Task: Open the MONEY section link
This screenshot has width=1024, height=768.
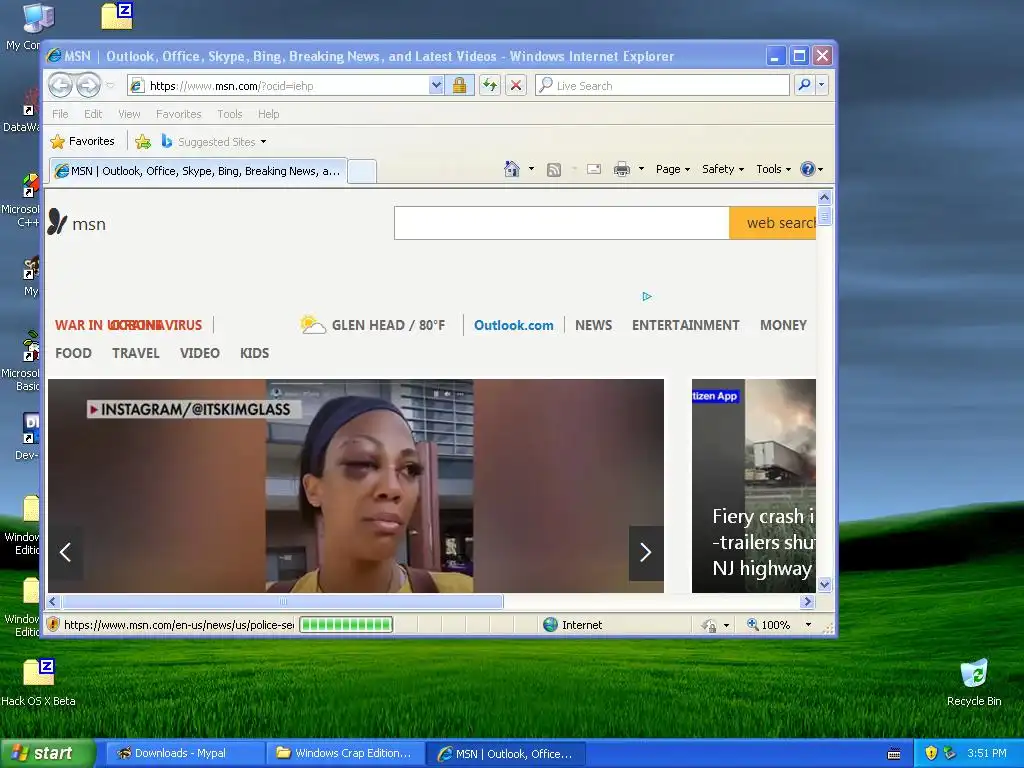Action: 783,325
